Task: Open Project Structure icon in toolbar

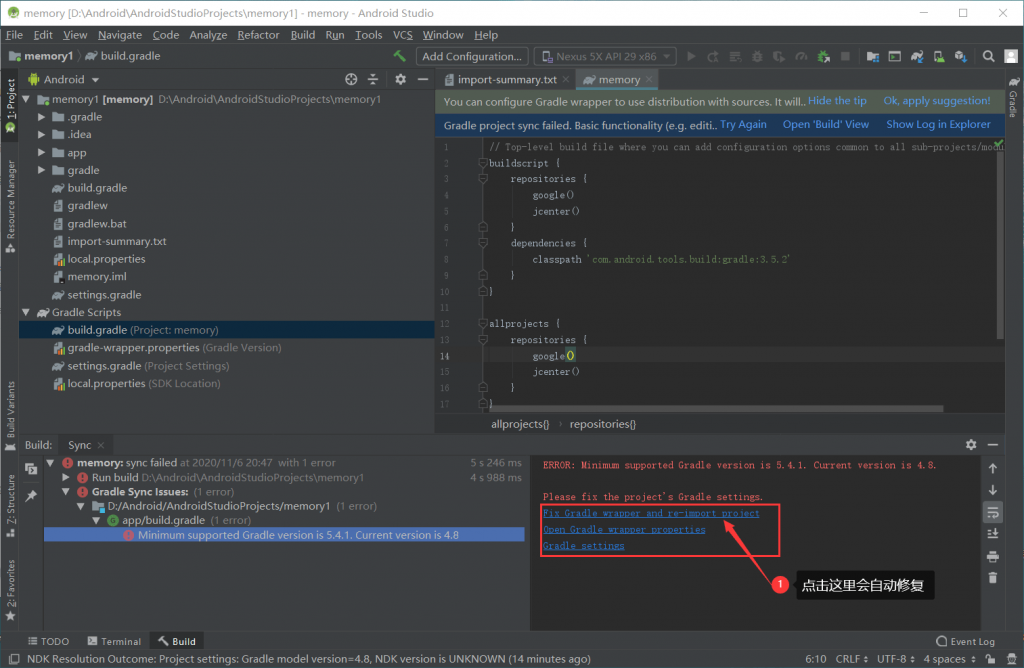Action: [872, 57]
